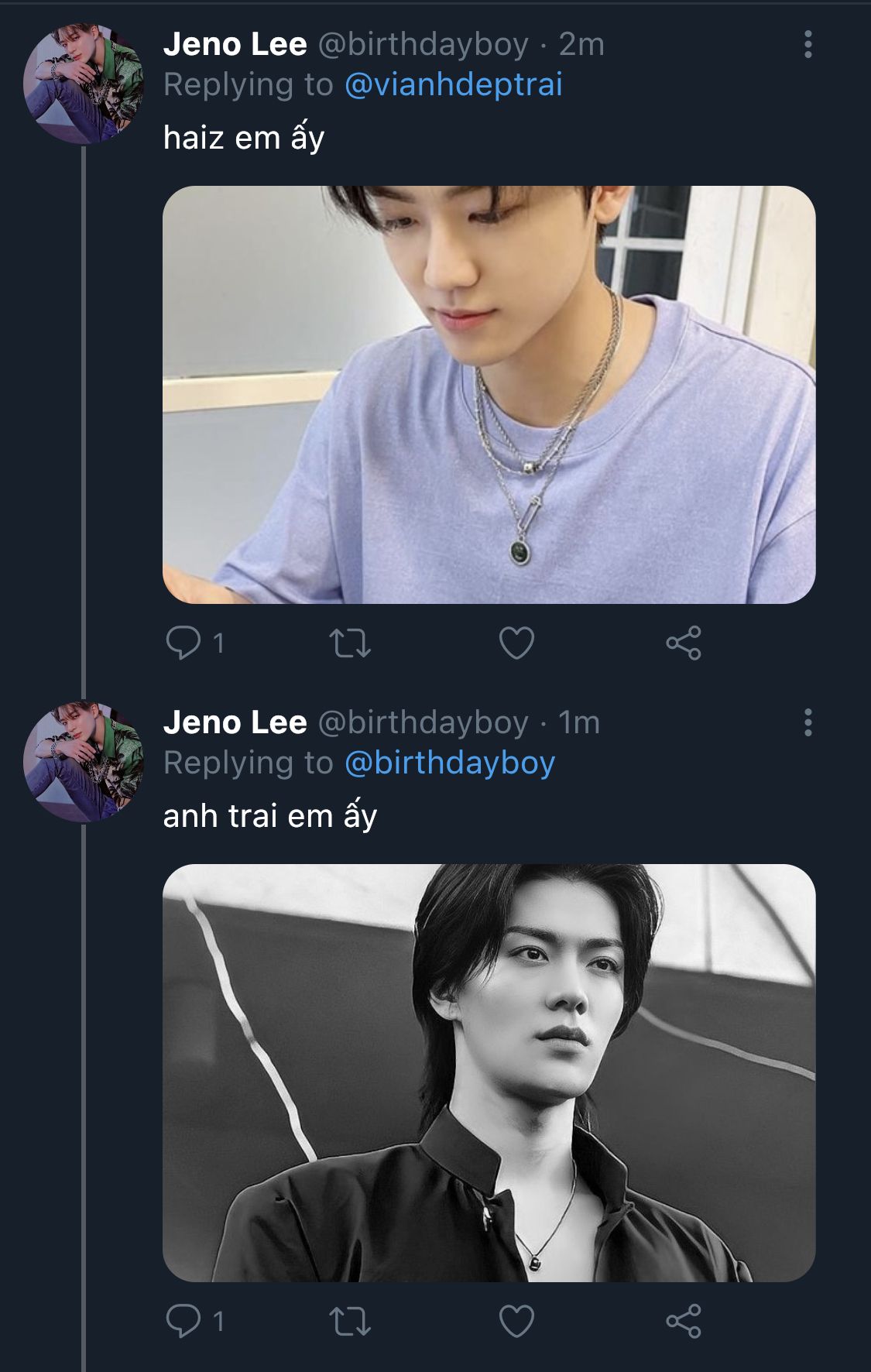
Task: Click the Jeno Lee name on first tweet
Action: (235, 45)
